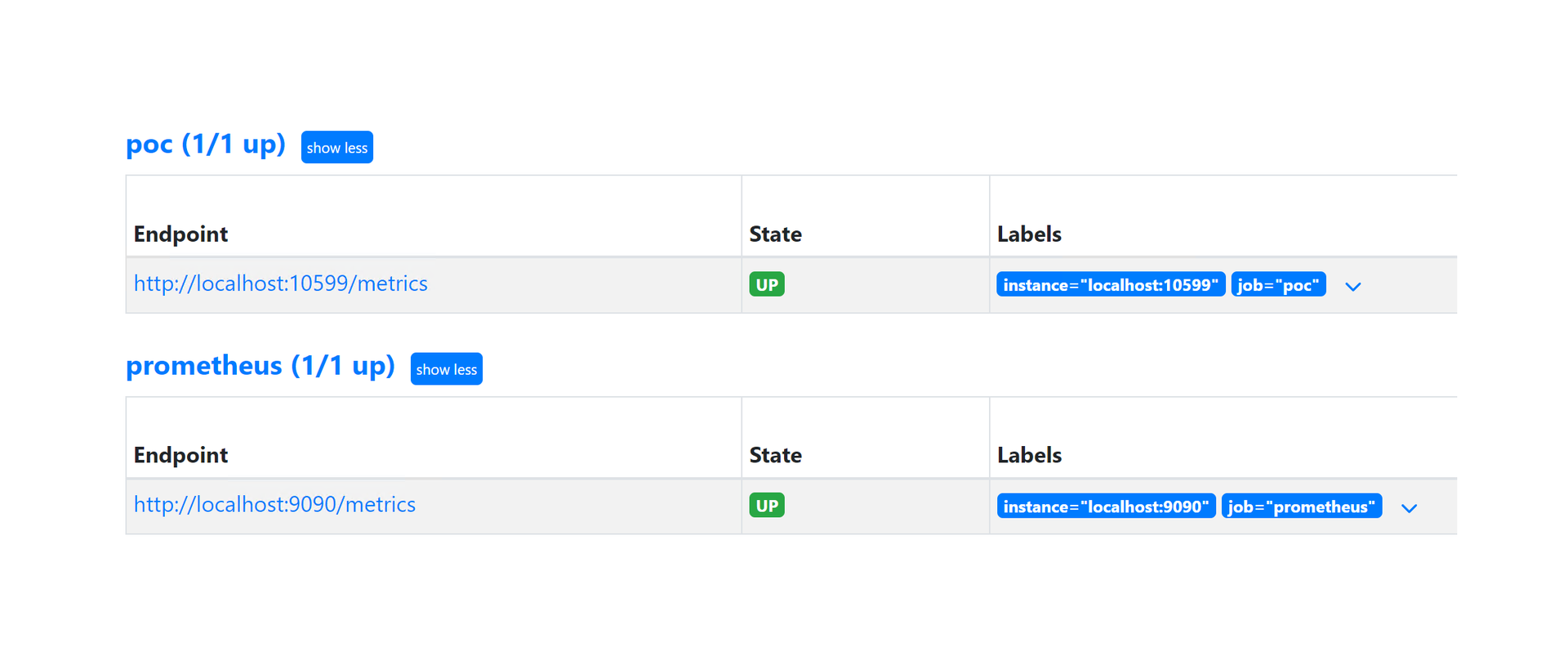Viewport: 1568px width, 669px height.
Task: Click Endpoint column header in poc table
Action: click(180, 234)
